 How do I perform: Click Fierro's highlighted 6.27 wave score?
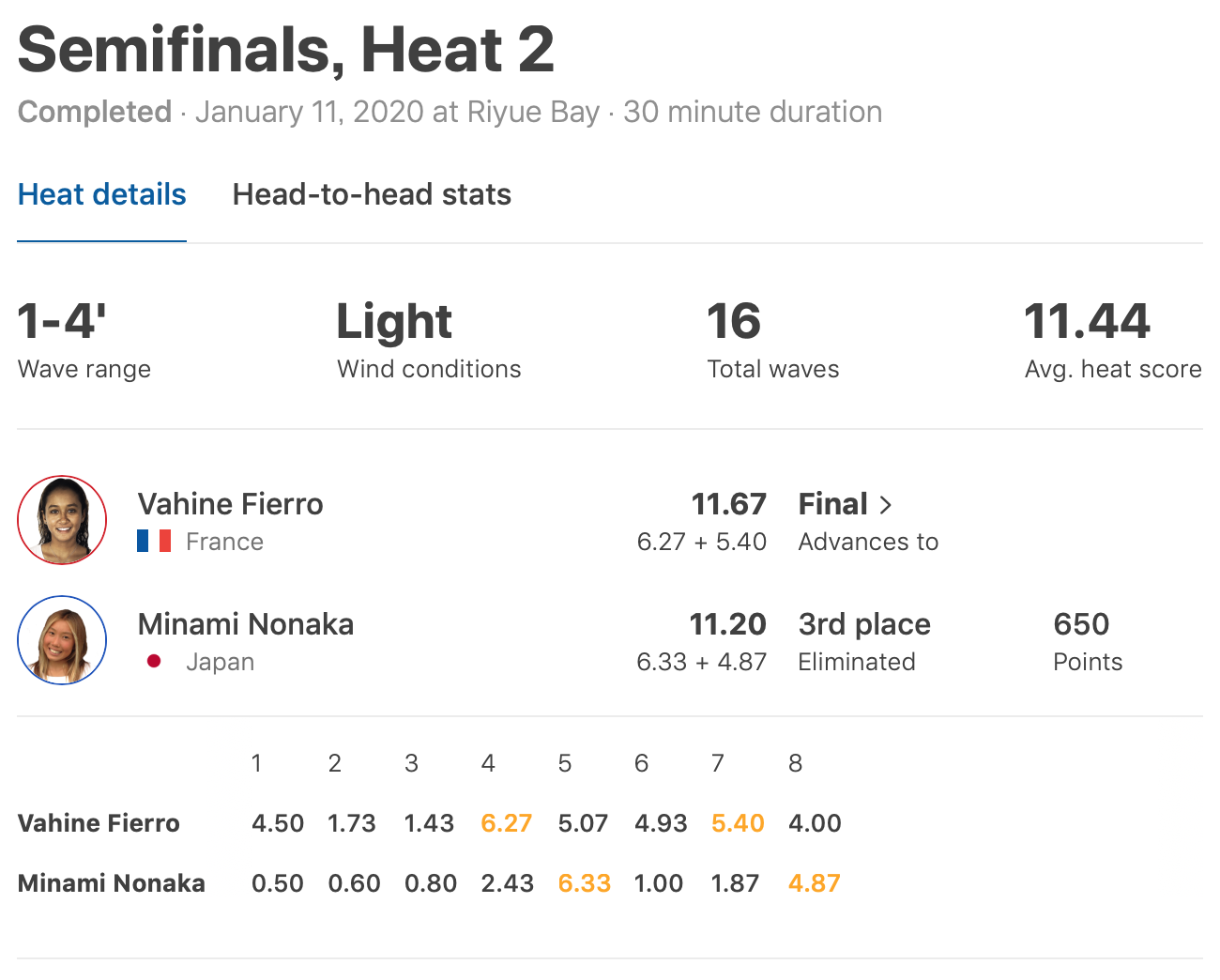[x=506, y=823]
